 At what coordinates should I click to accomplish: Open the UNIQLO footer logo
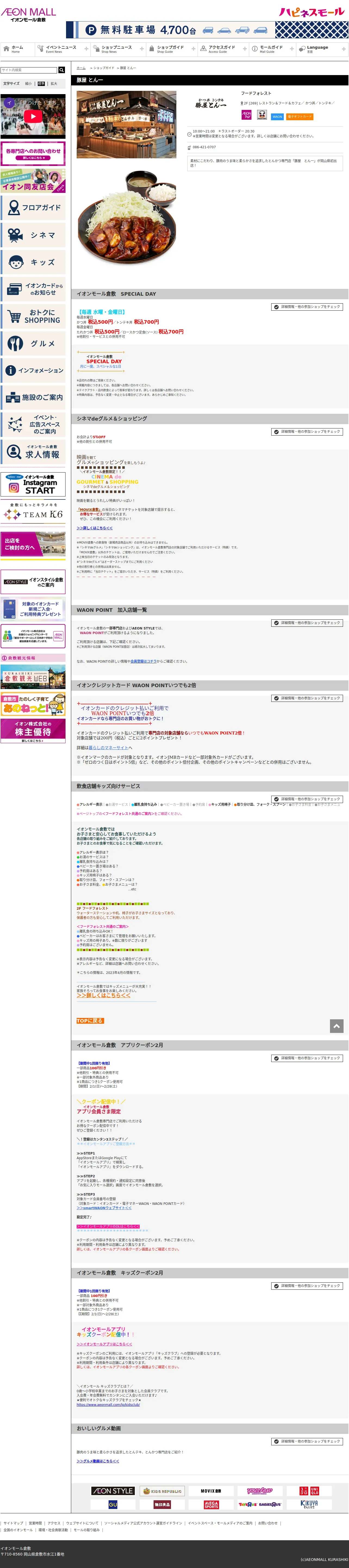coord(309,1491)
